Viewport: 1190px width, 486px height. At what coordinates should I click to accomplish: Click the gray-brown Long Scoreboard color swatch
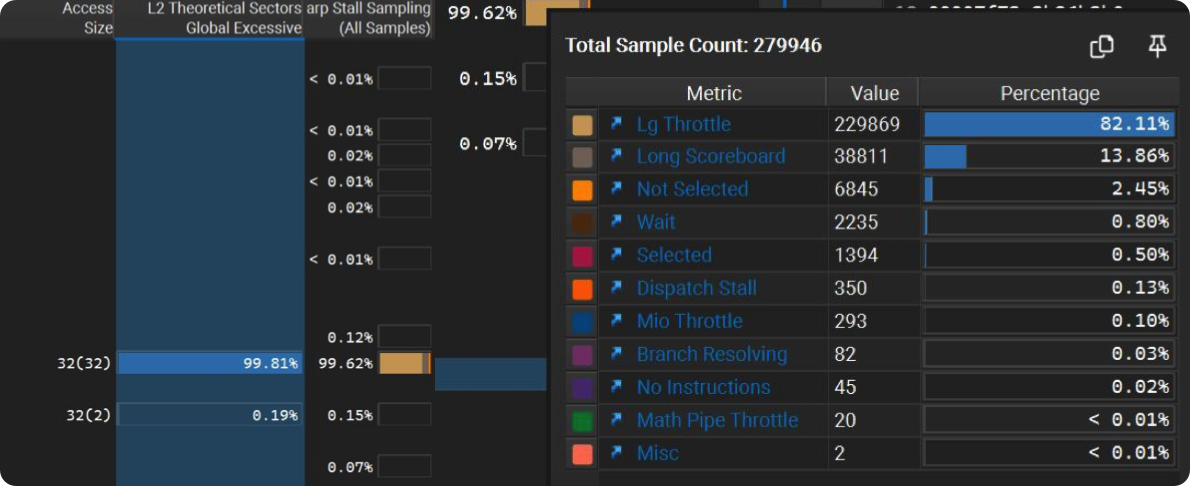(x=582, y=157)
